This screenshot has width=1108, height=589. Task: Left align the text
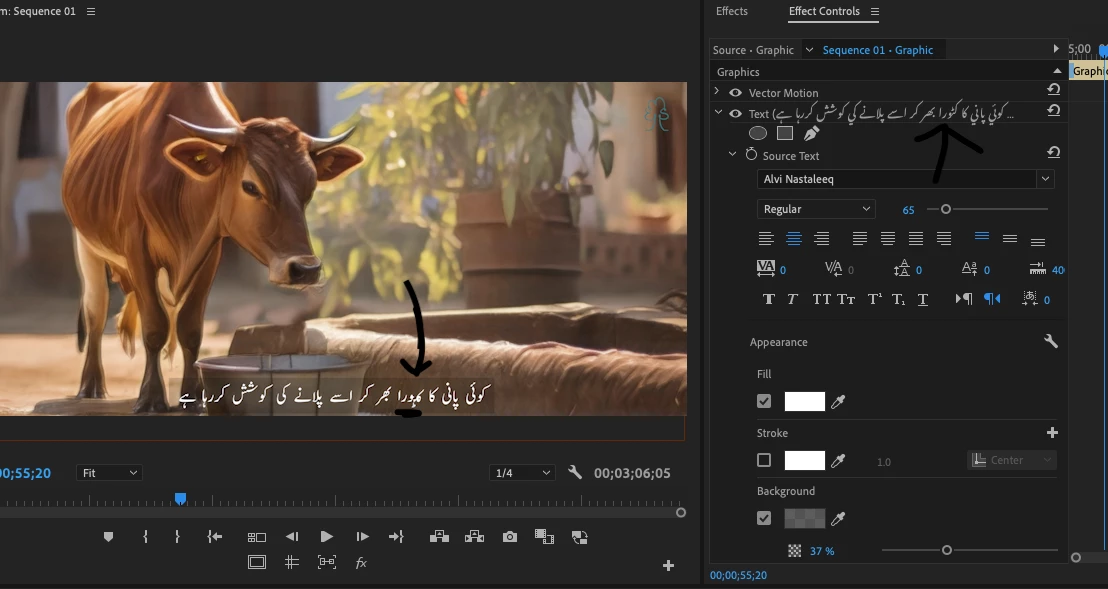766,239
